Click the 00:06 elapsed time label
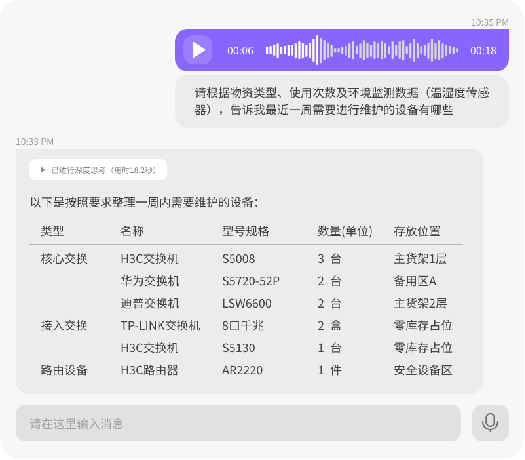The width and height of the screenshot is (525, 460). 240,51
